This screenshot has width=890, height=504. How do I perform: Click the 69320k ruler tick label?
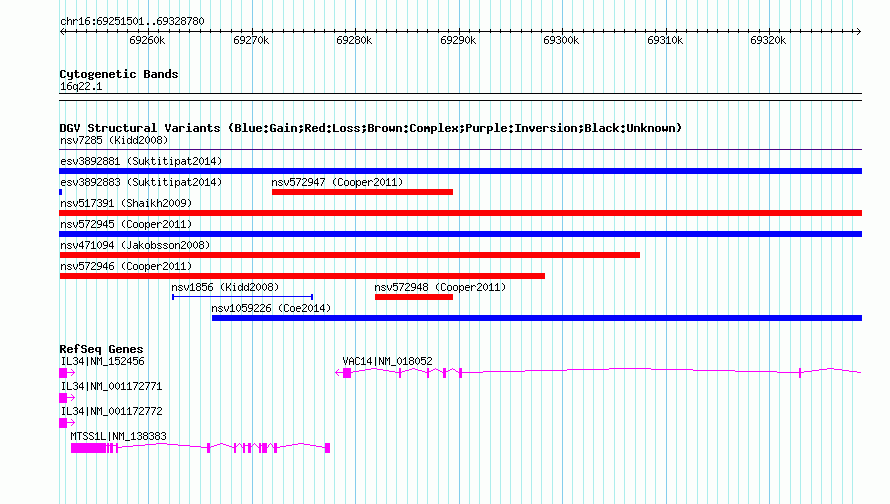pyautogui.click(x=768, y=41)
